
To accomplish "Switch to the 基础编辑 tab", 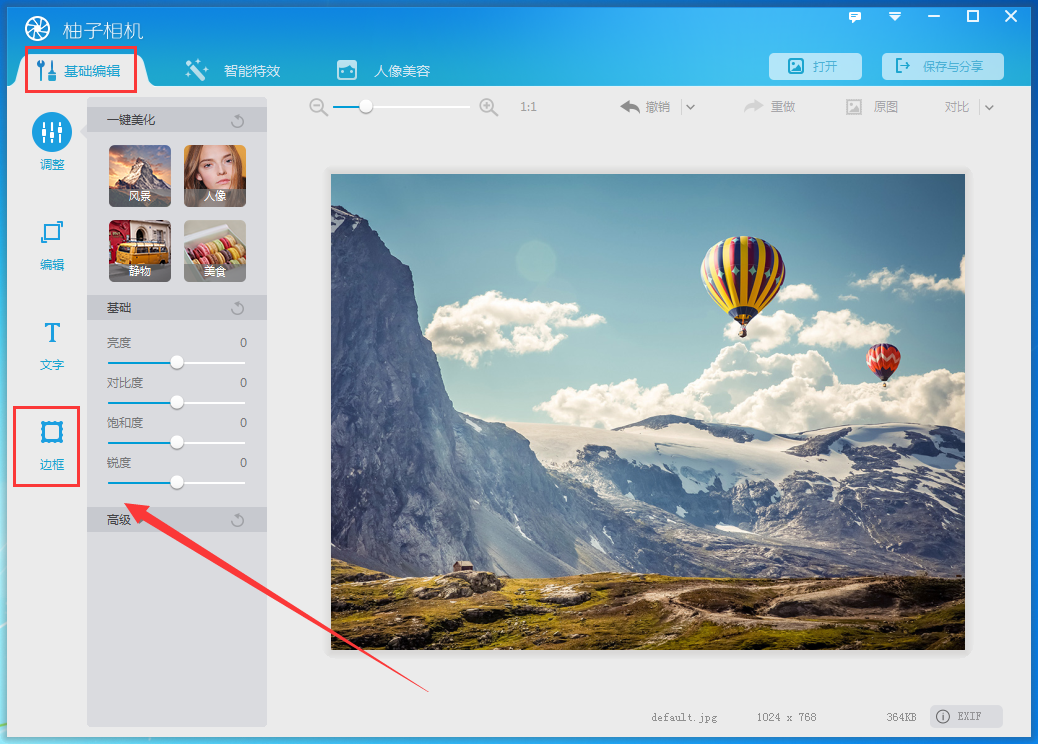I will (x=79, y=70).
